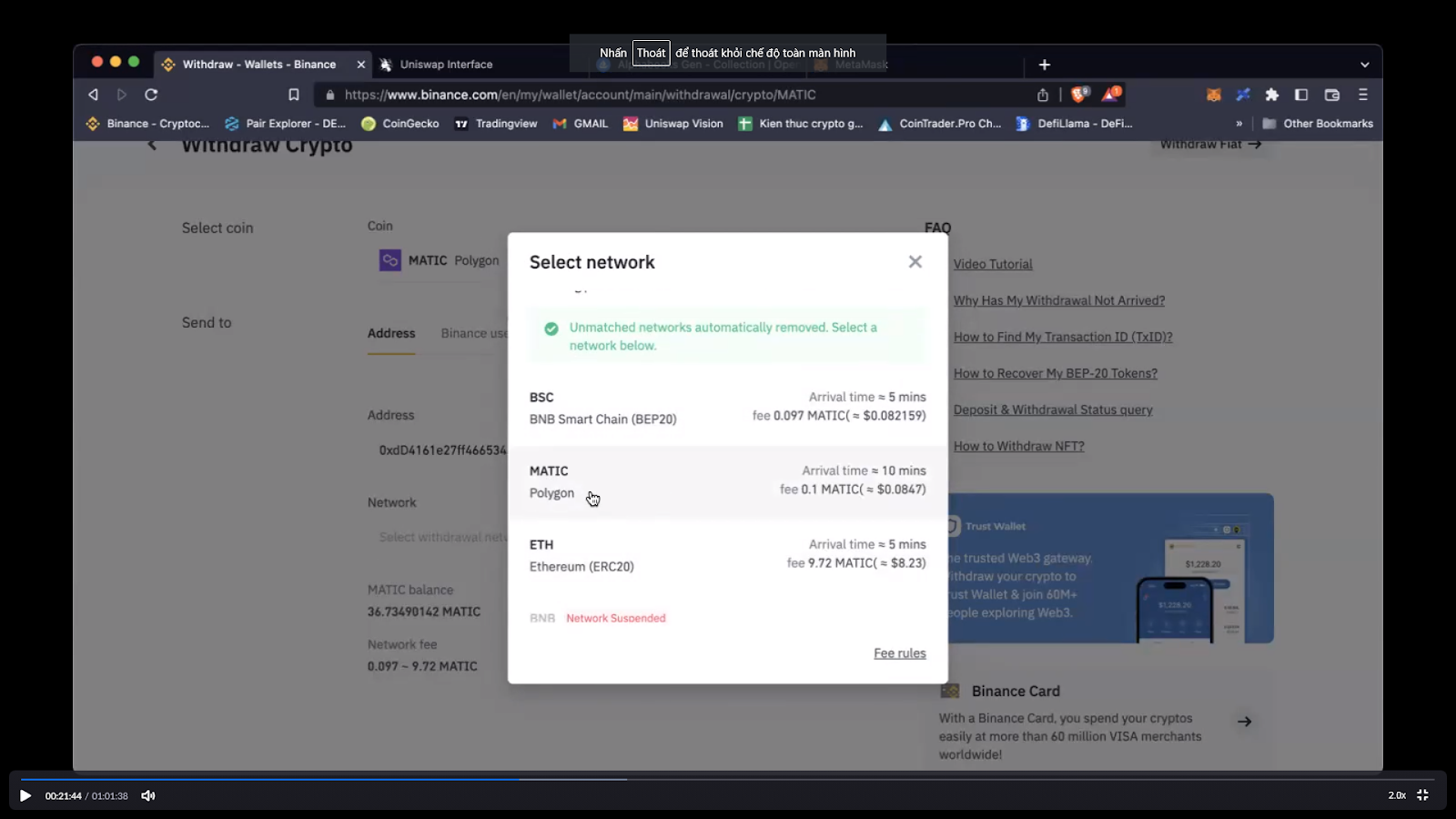Open Video Tutorial FAQ link
1456x819 pixels.
993,264
